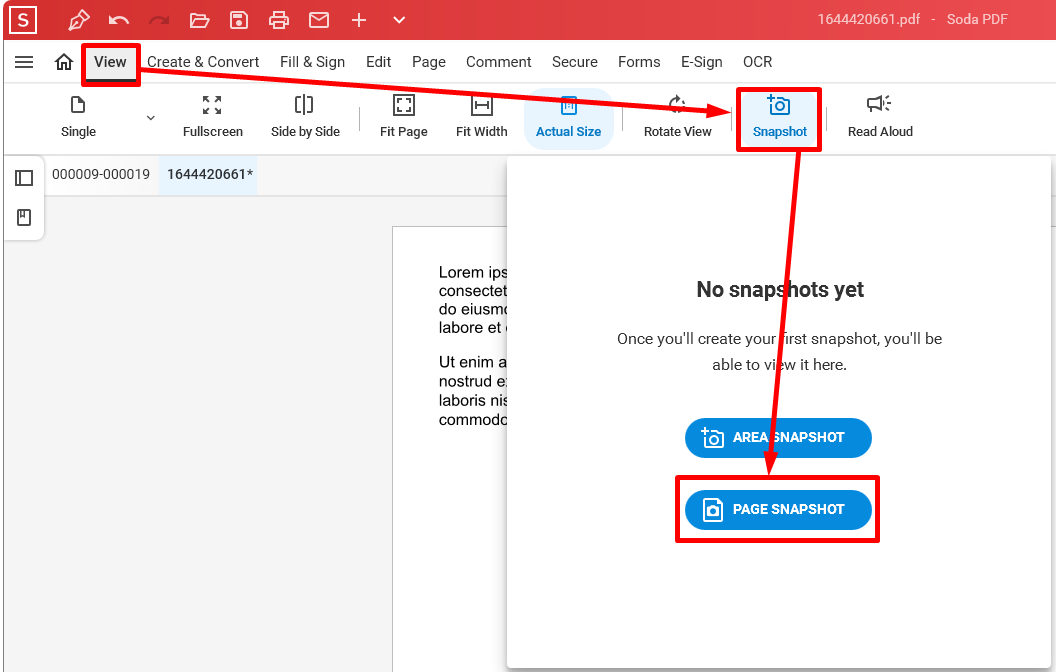Screen dimensions: 1056x672
Task: Open the View tab
Action: click(x=110, y=62)
